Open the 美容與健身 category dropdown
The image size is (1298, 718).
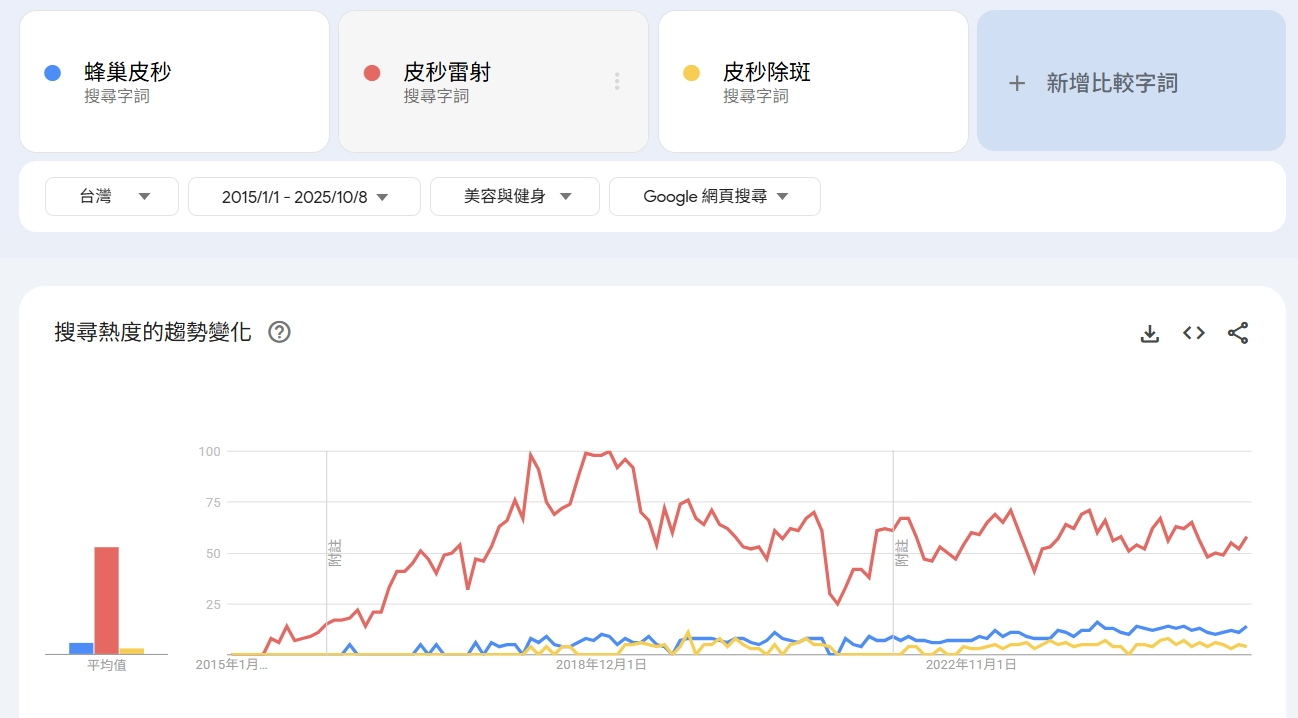[514, 196]
